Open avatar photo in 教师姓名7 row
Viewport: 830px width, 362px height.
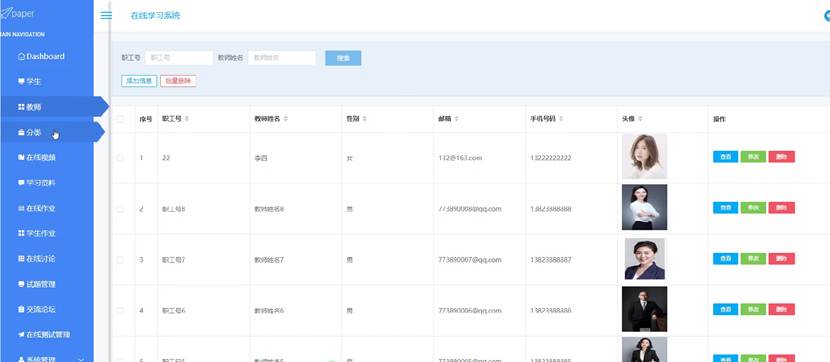click(x=645, y=258)
